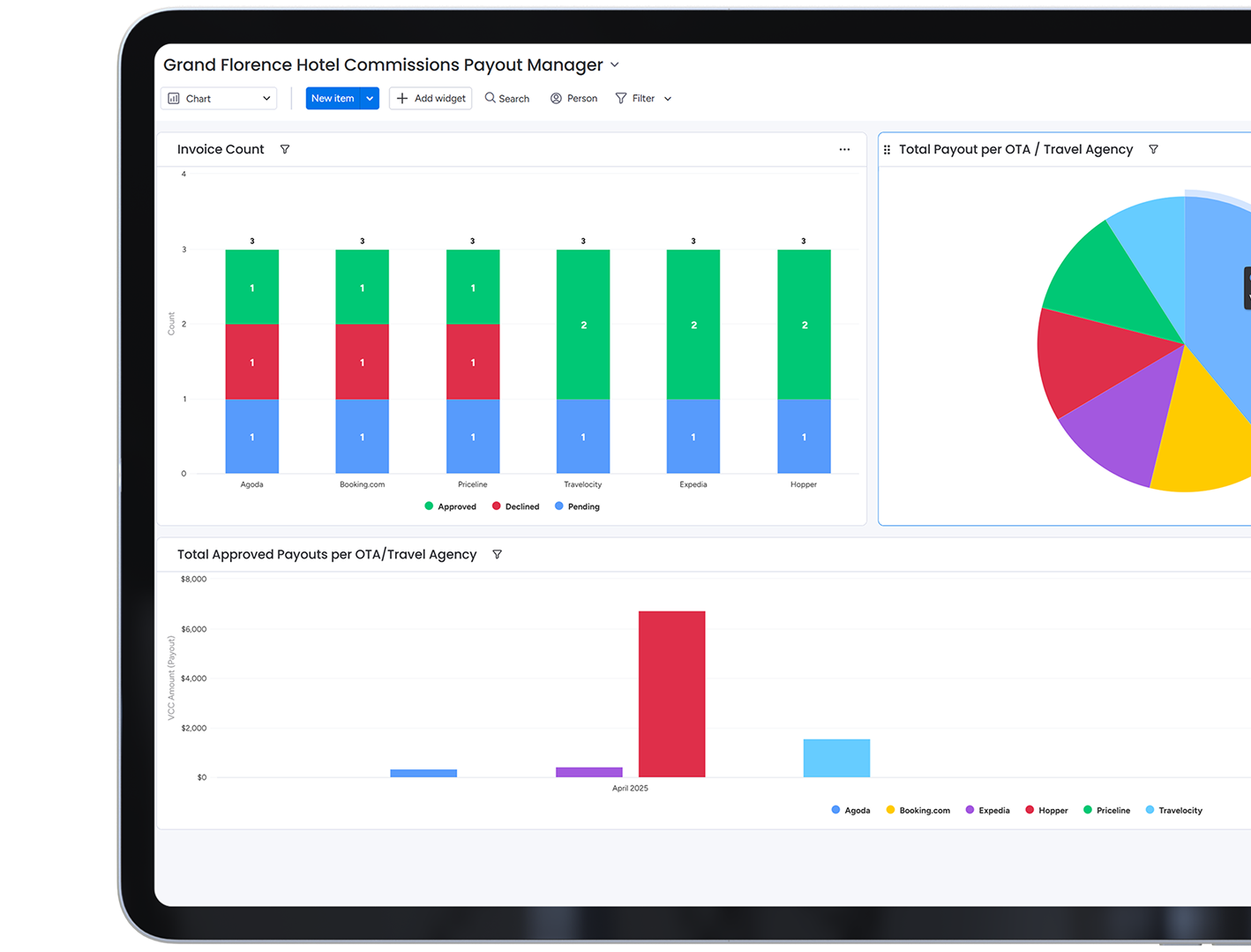Click the Add widget button
1251x952 pixels.
(x=431, y=98)
